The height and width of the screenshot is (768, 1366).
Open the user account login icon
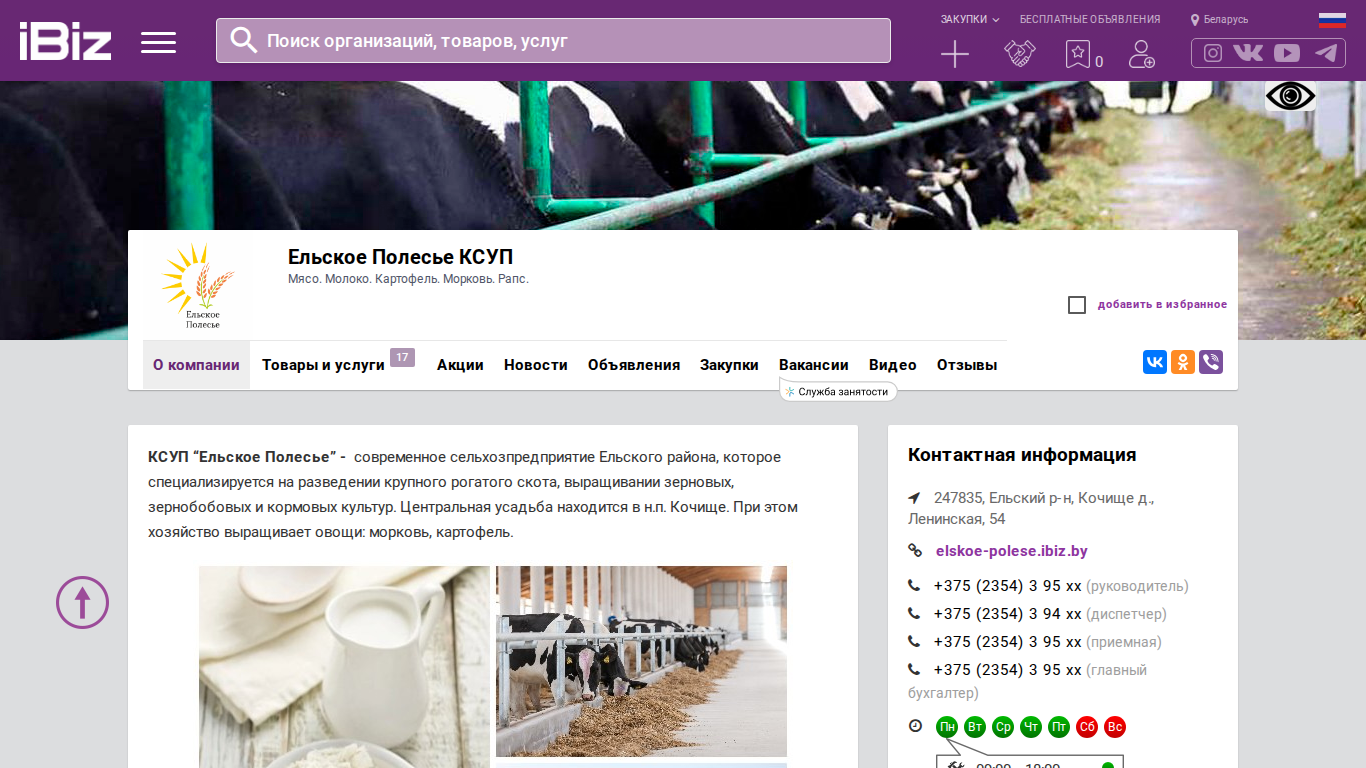click(x=1141, y=54)
